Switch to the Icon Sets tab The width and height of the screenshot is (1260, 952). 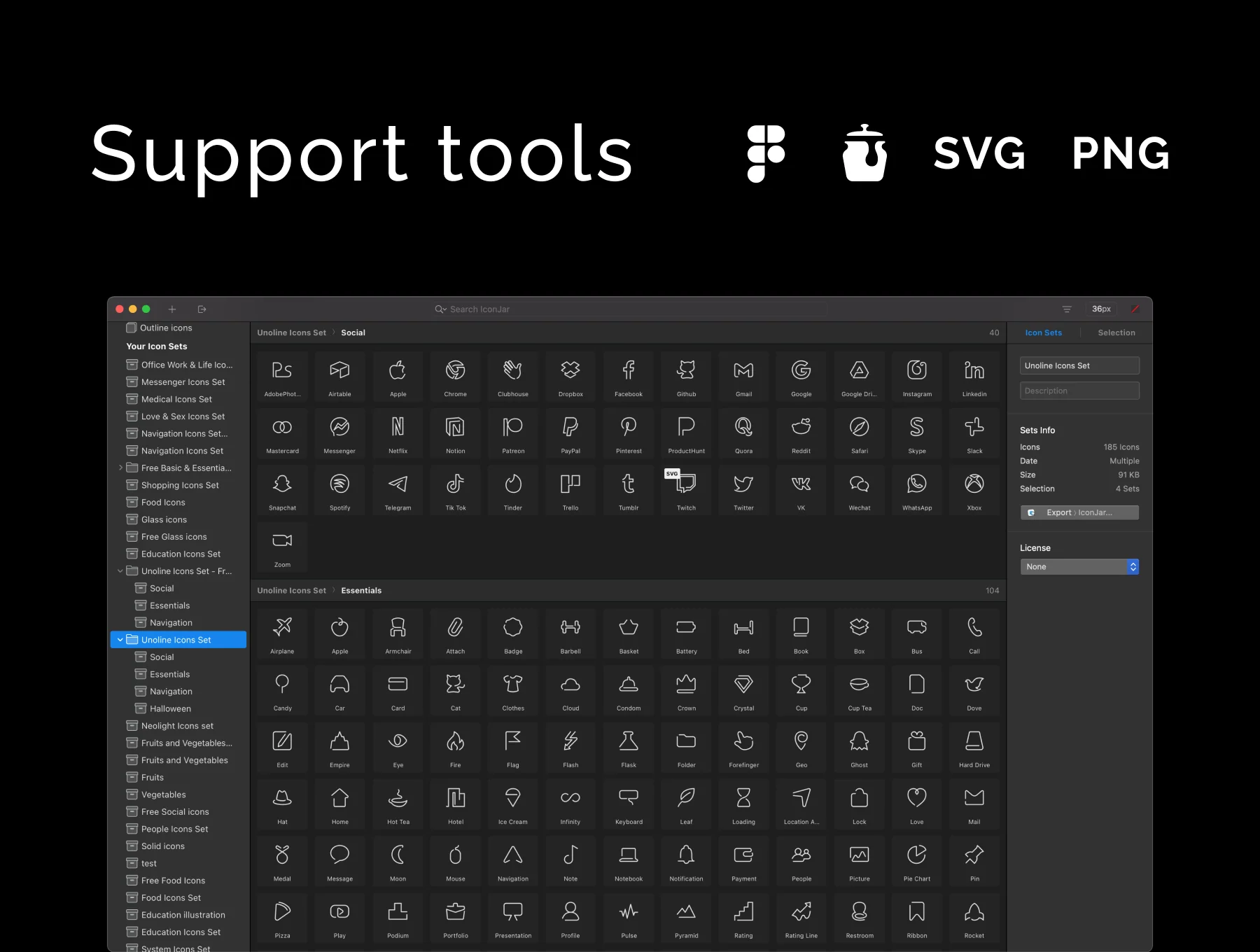coord(1043,332)
